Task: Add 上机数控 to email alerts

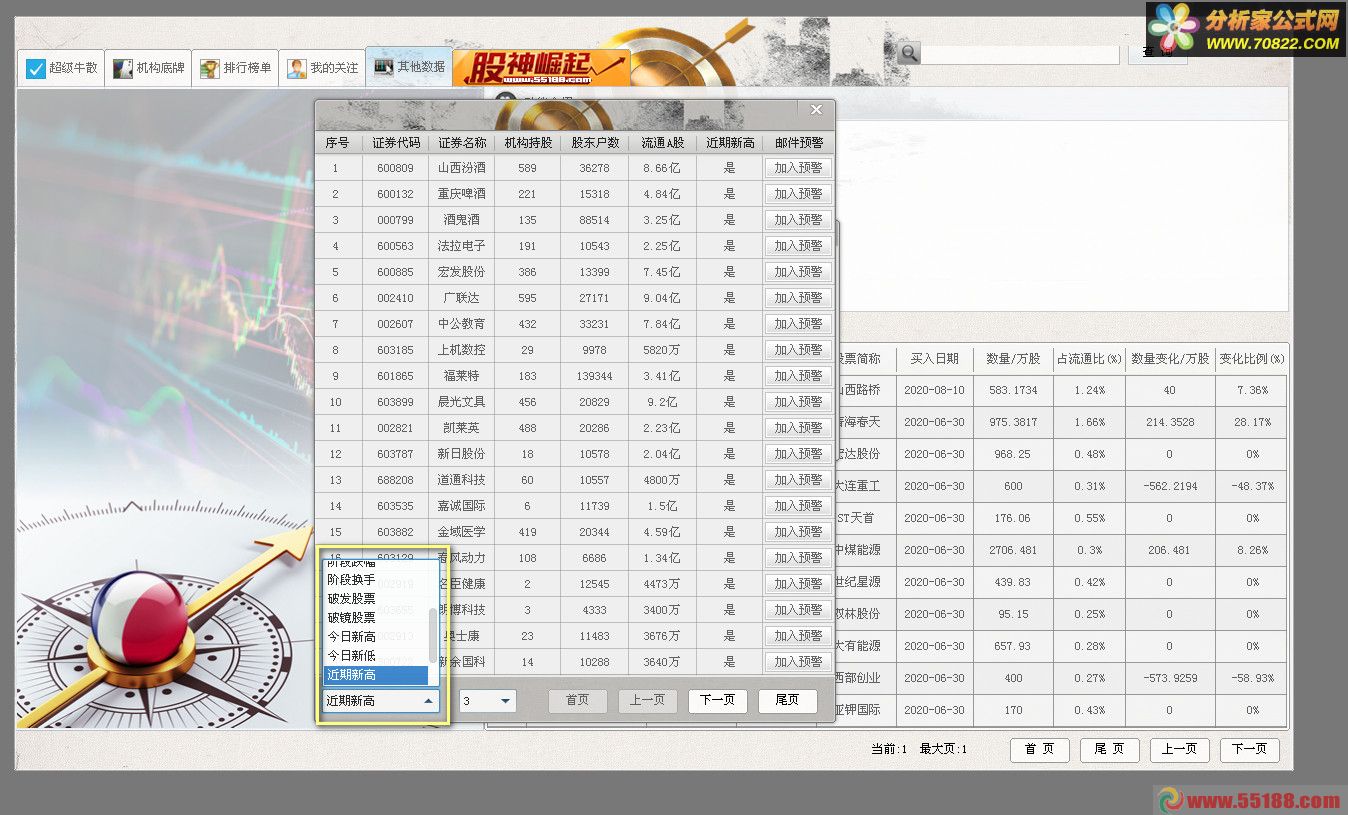Action: point(798,350)
